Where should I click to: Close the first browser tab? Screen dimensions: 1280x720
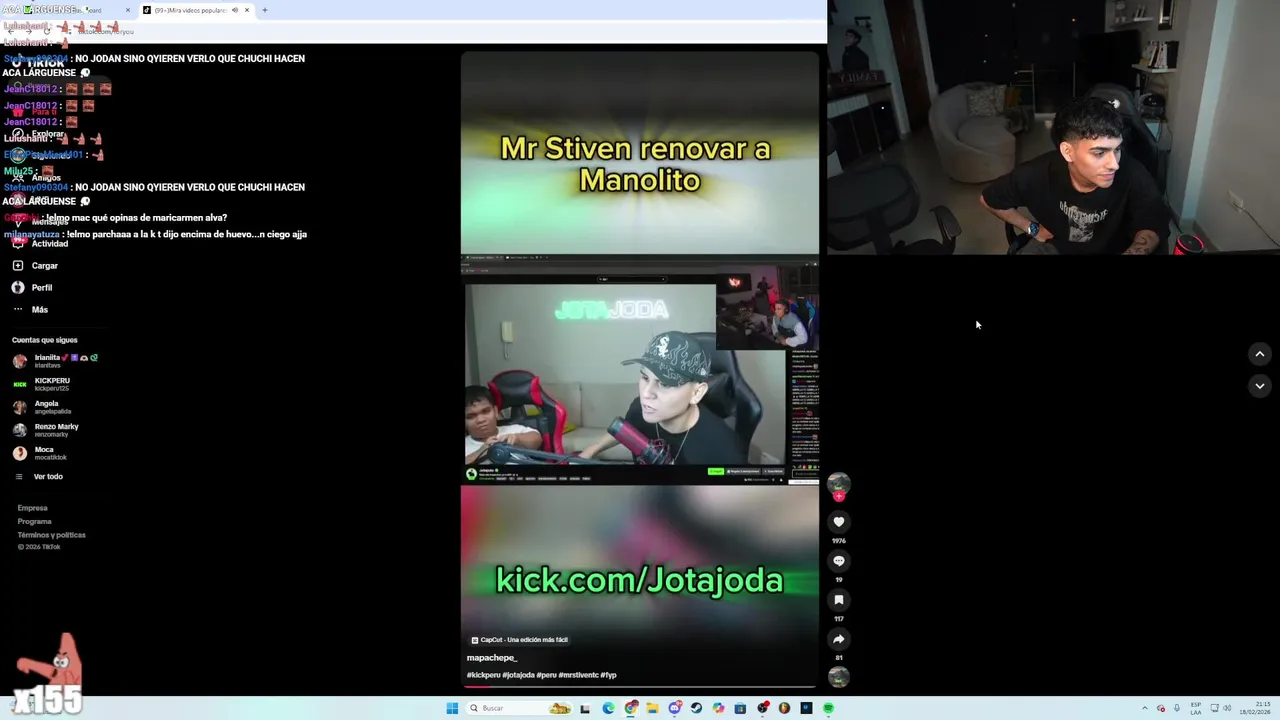[127, 10]
